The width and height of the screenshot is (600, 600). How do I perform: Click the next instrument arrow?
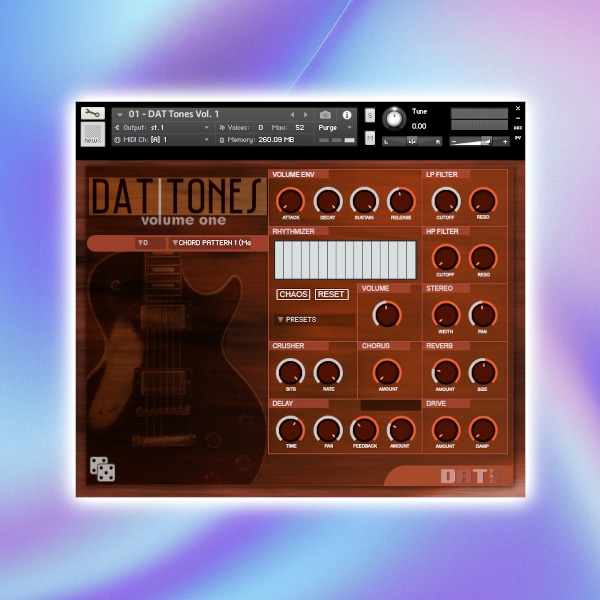307,115
